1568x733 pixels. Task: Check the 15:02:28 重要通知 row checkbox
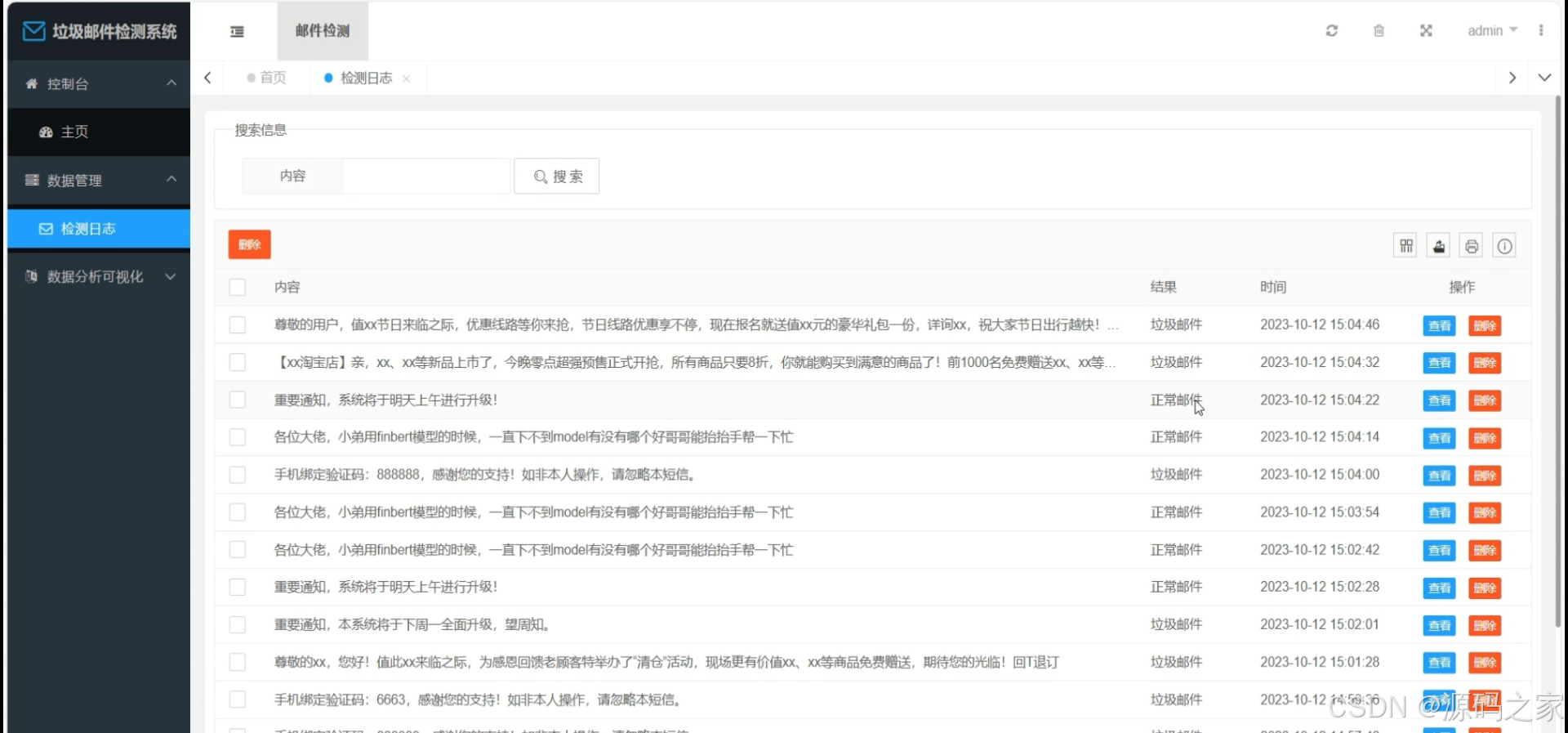point(238,588)
